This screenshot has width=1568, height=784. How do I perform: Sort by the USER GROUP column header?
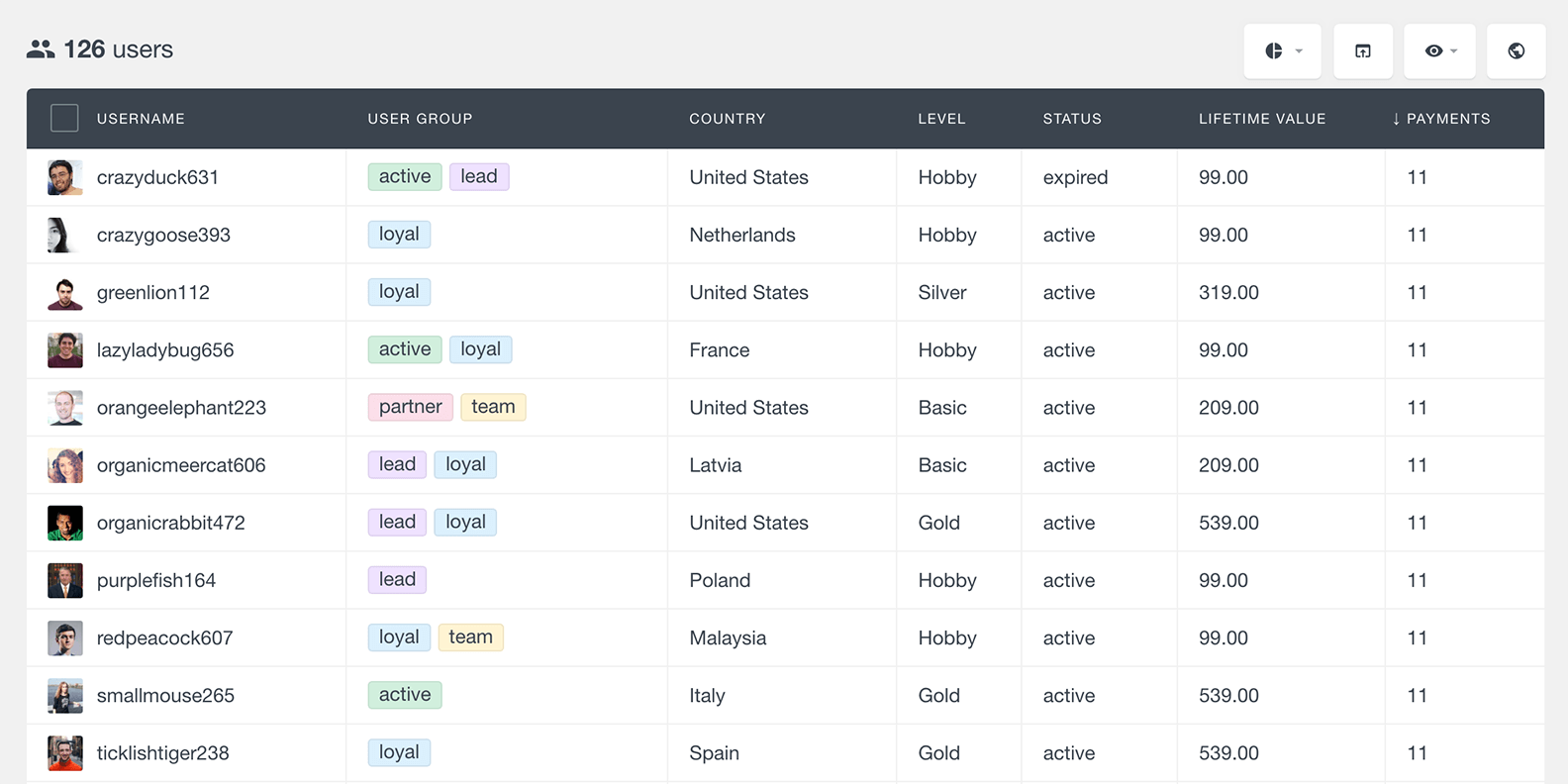(x=420, y=118)
